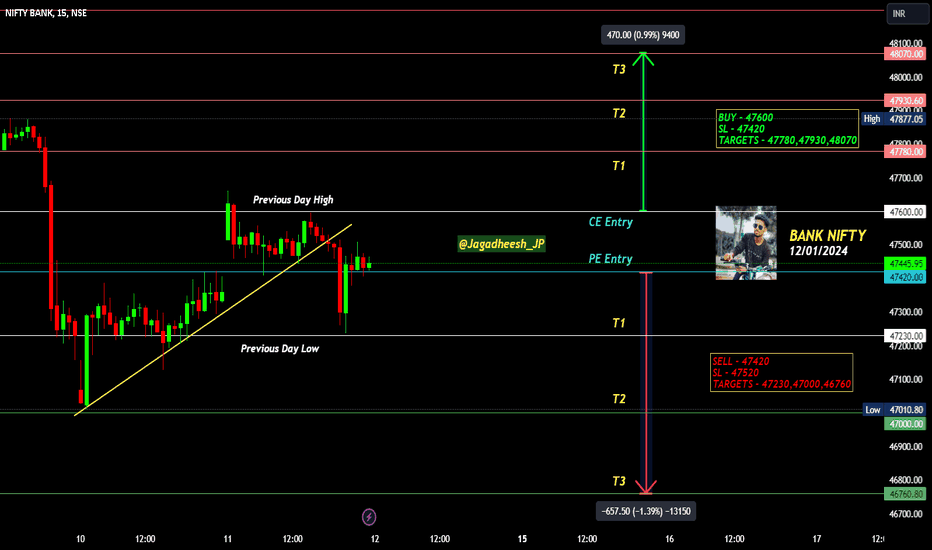
Task: Select the CE Entry text annotation
Action: tap(610, 222)
